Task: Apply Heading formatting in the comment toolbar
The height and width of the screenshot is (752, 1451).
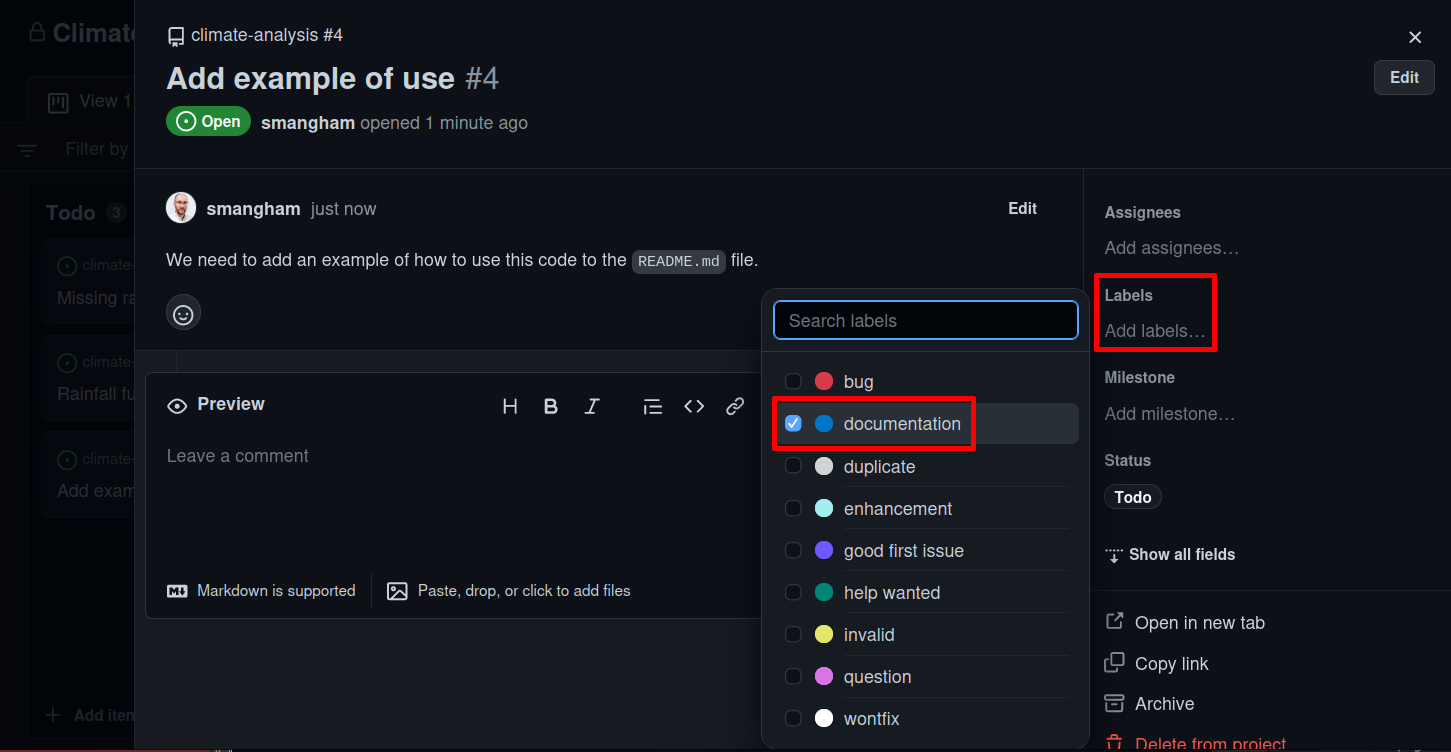Action: coord(510,406)
